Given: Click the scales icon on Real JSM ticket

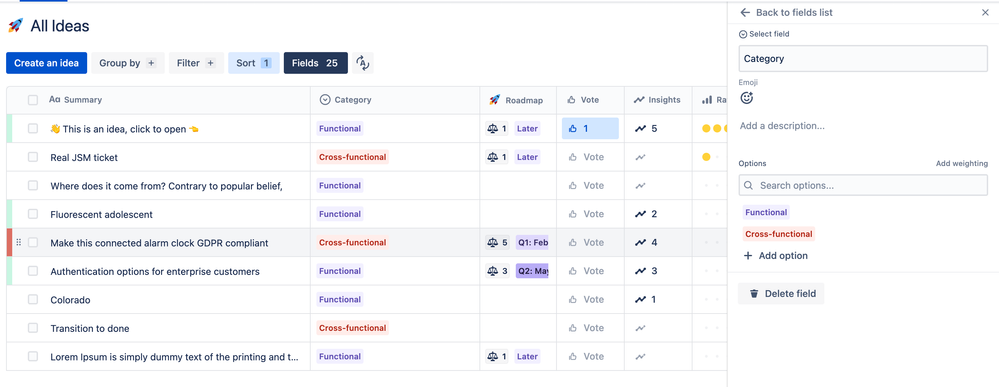Looking at the screenshot, I should pos(492,157).
